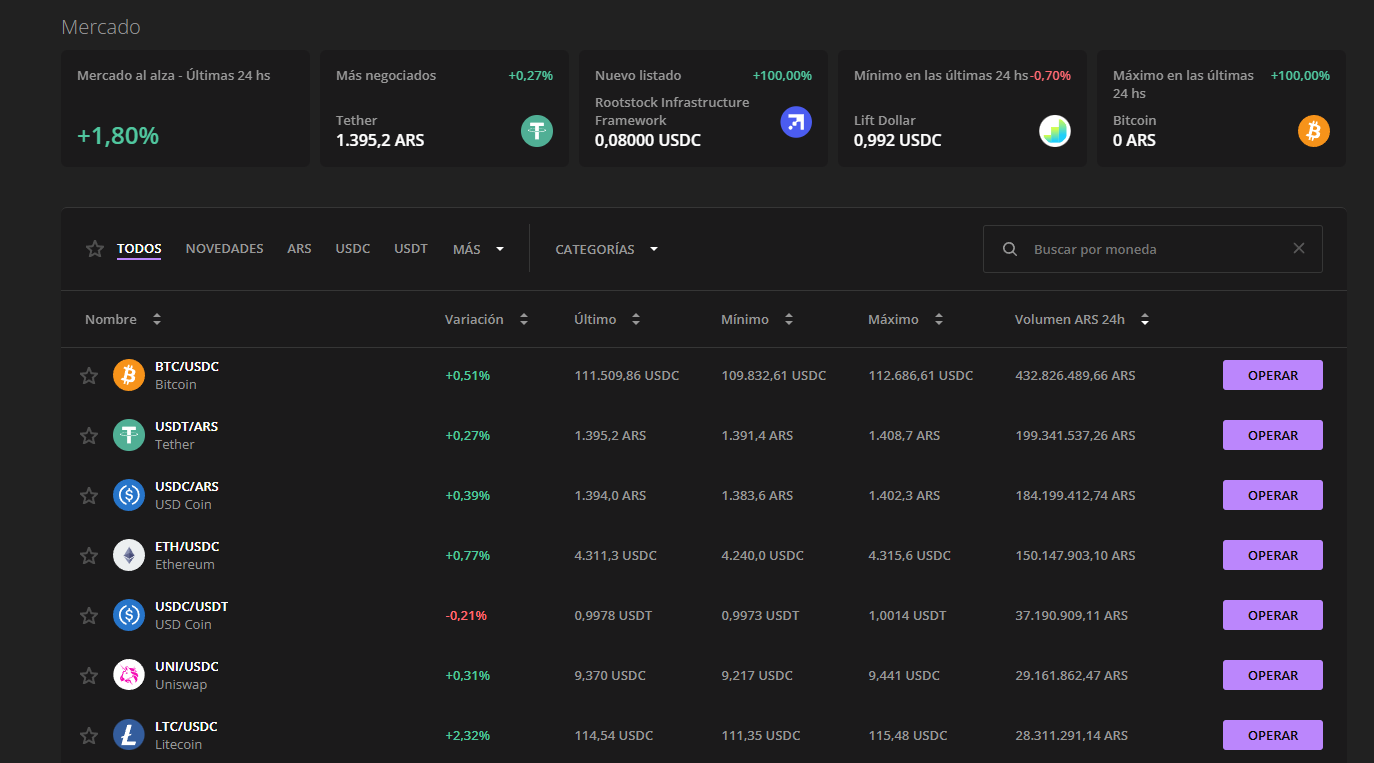
Task: Click the Mercado page heading
Action: [x=101, y=27]
